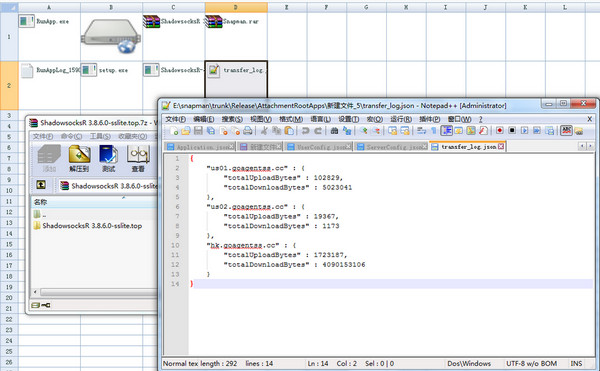Screen dimensions: 600x371
Task: Click the up-folder button in archive window
Action: pyautogui.click(x=41, y=185)
